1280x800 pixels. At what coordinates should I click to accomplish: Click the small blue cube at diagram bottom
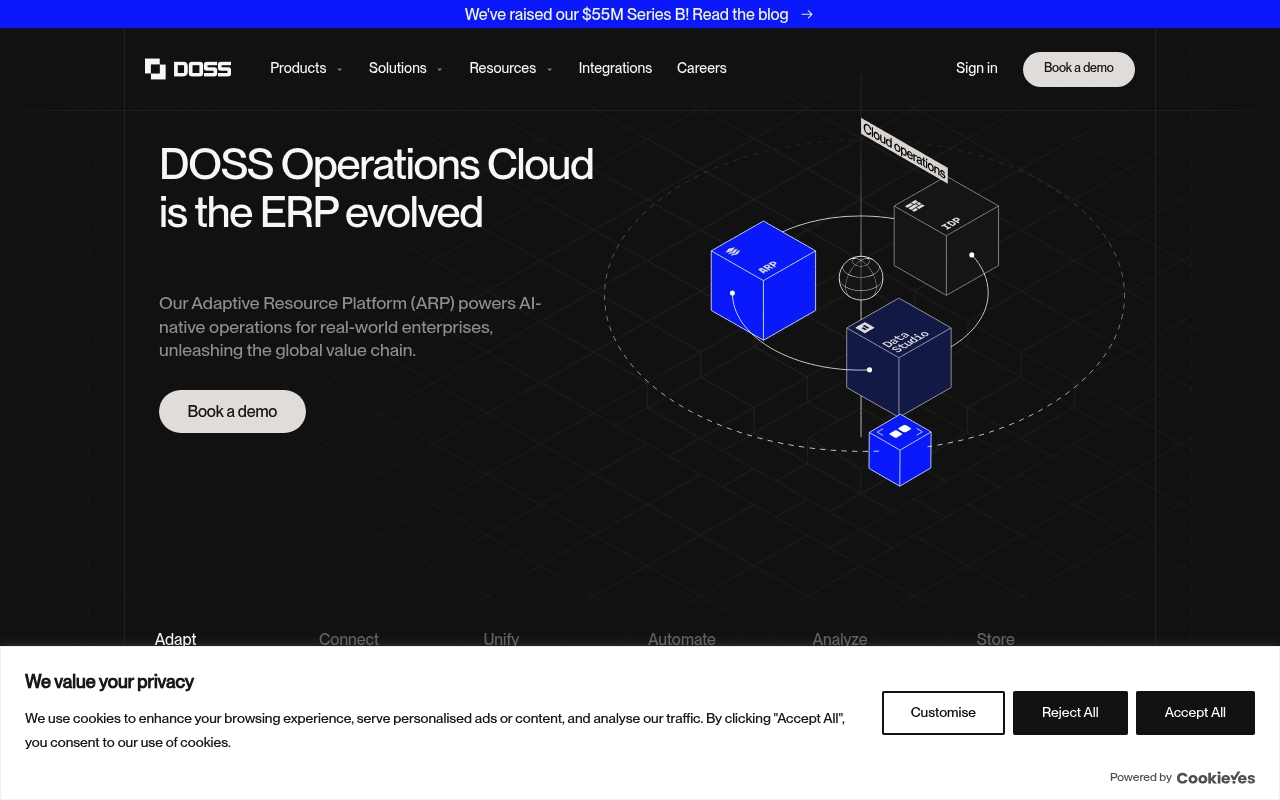[900, 450]
